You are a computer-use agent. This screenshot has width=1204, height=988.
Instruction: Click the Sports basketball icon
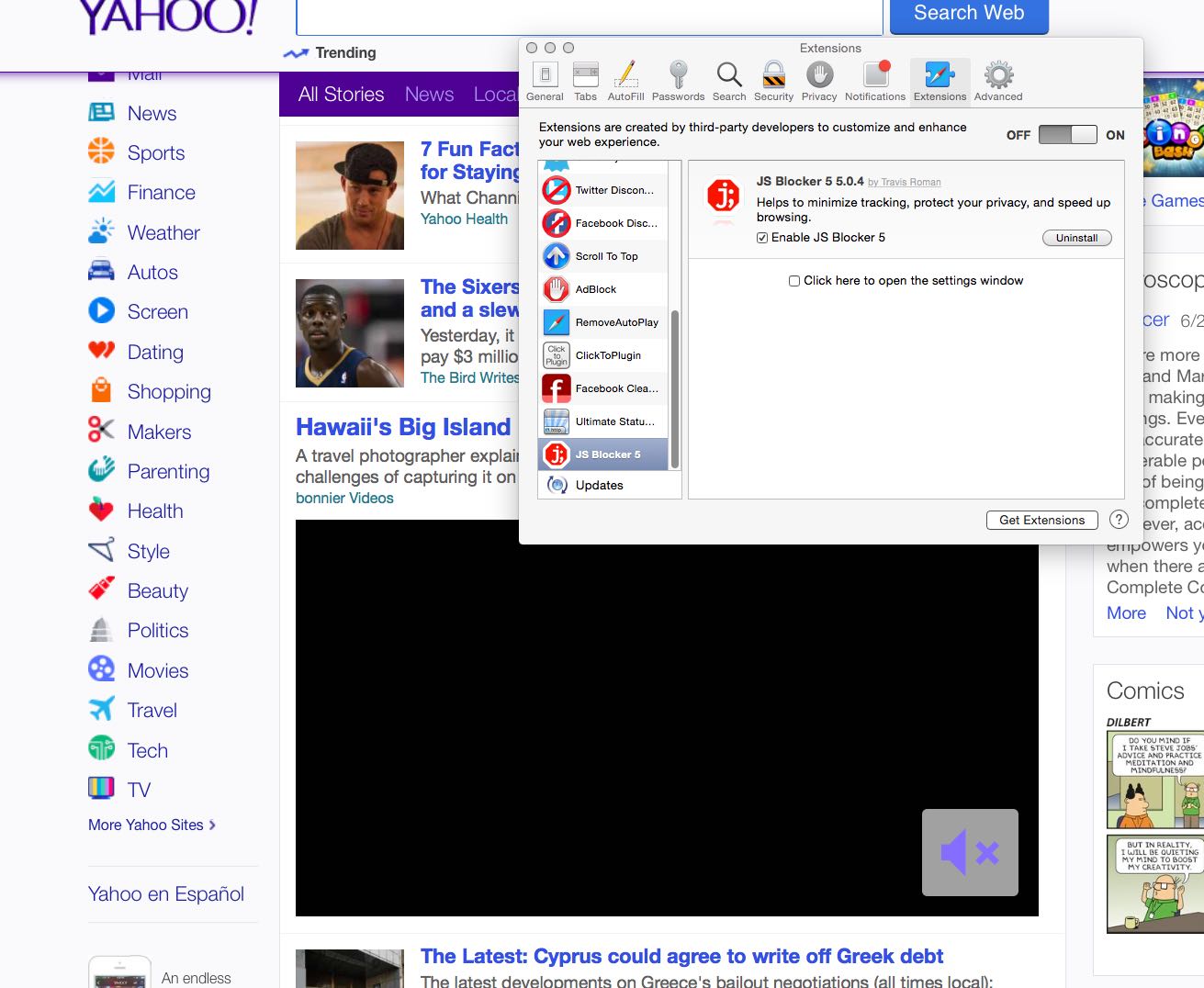tap(101, 151)
